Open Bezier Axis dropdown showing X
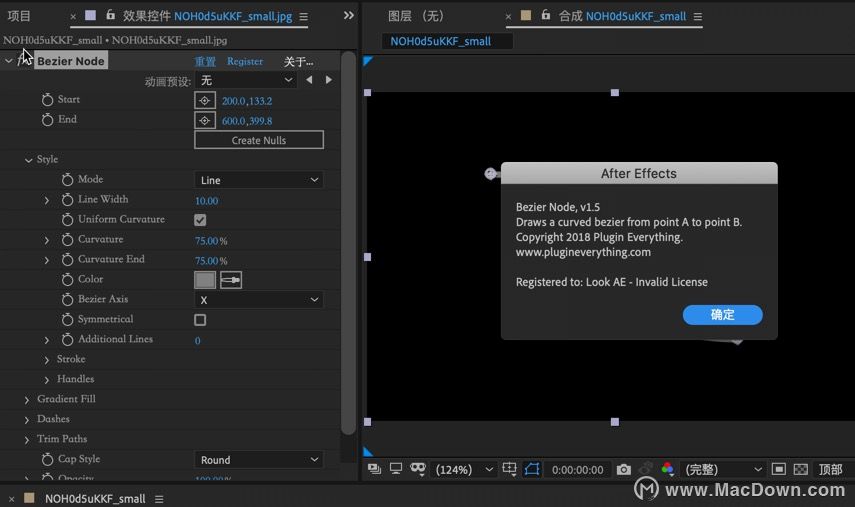 click(x=258, y=300)
